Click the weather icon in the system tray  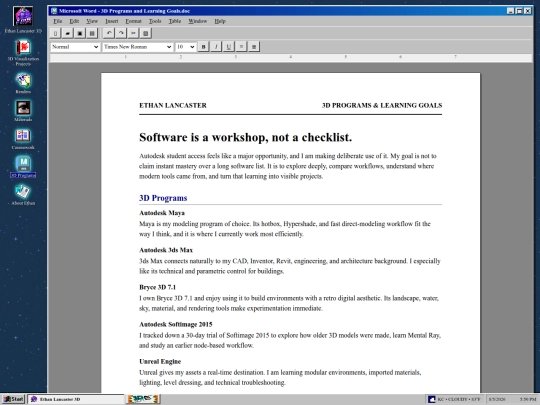[431, 399]
